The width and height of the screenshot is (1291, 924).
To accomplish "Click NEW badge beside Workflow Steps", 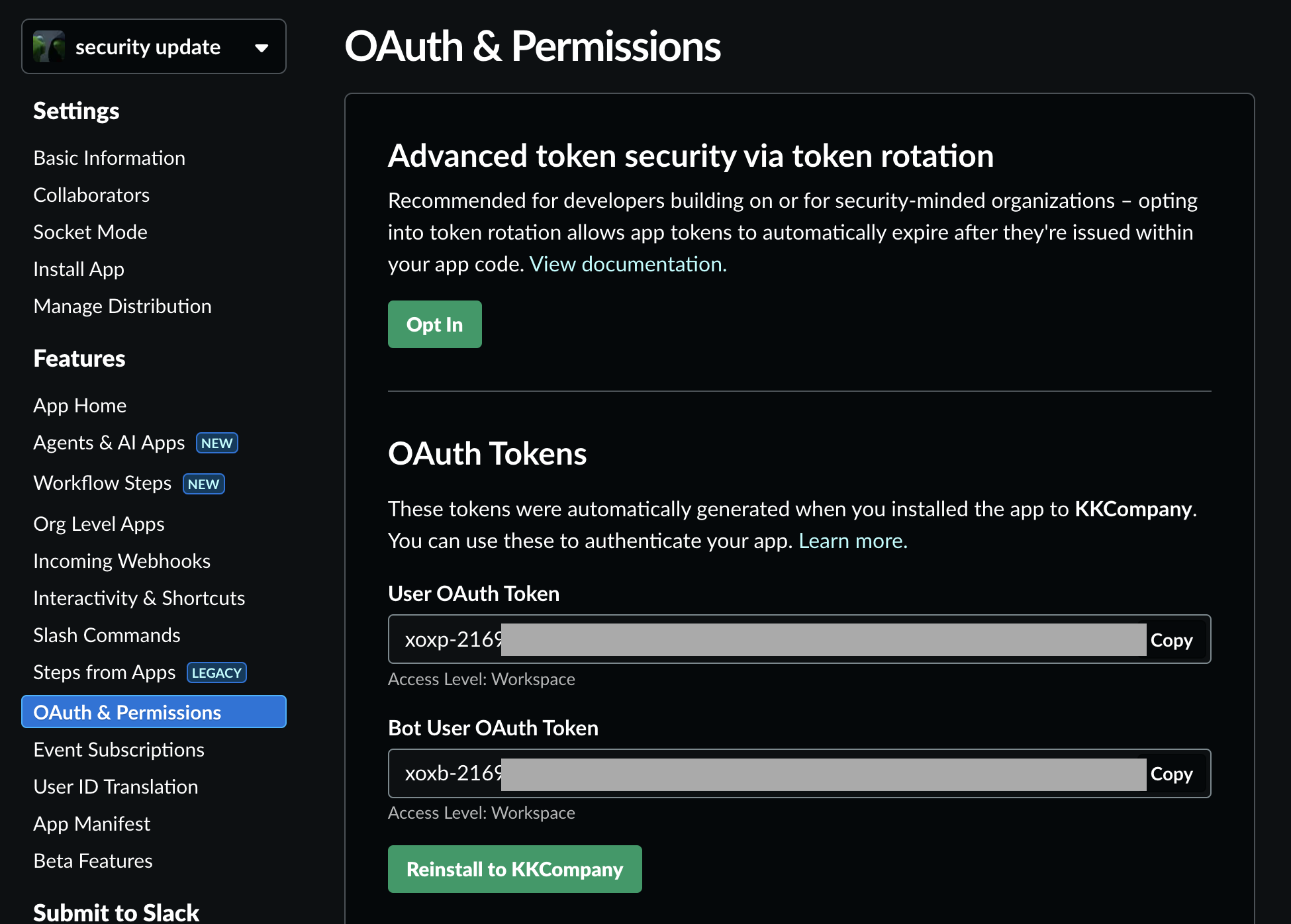I will click(203, 484).
